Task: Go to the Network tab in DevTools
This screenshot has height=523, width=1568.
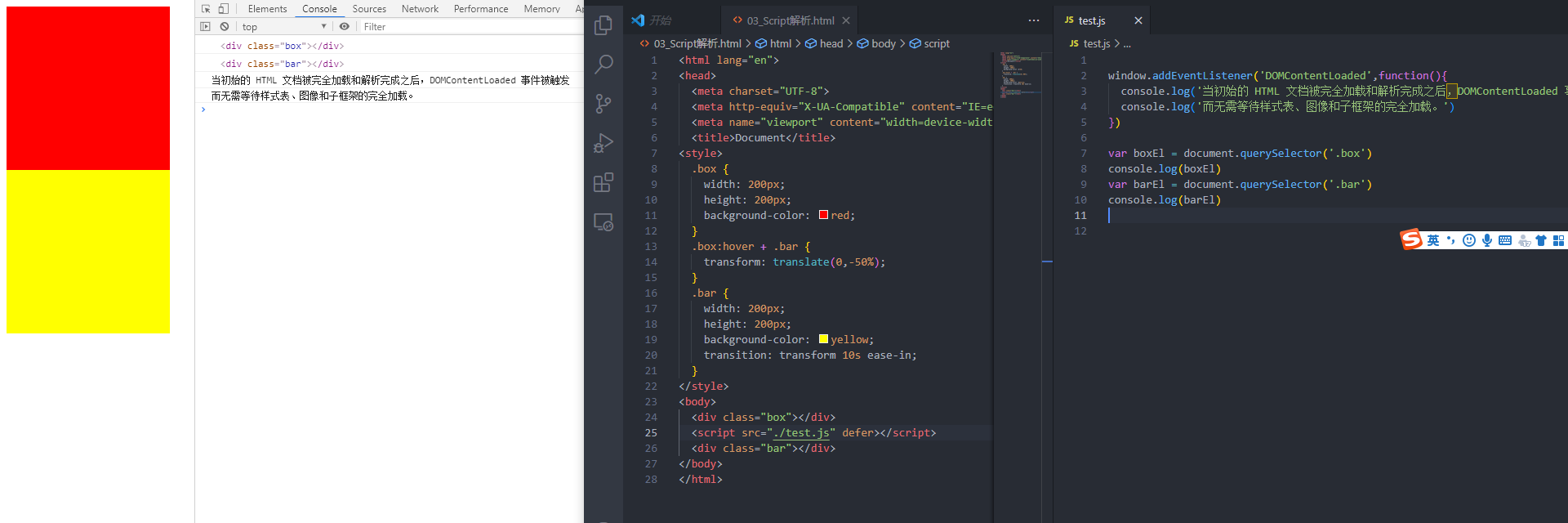Action: tap(420, 9)
